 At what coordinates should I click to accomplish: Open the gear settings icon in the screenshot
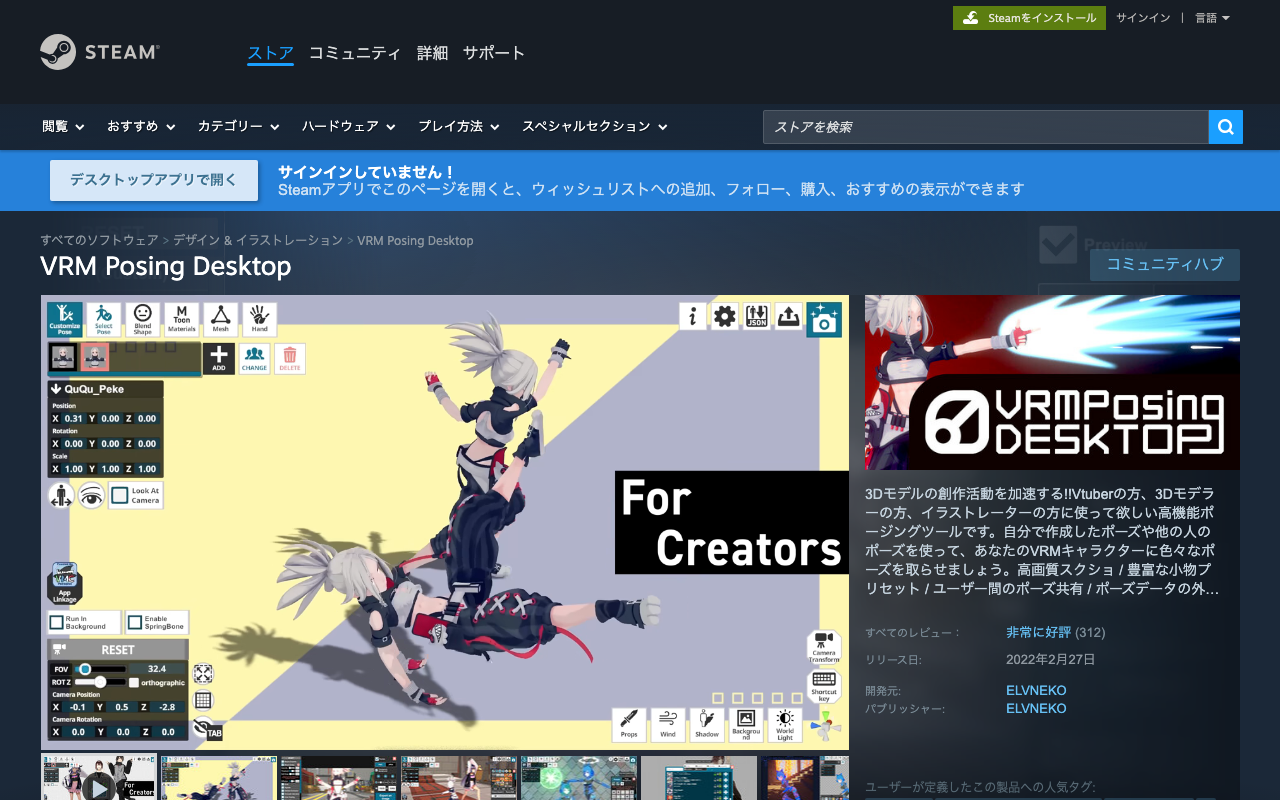[x=724, y=316]
